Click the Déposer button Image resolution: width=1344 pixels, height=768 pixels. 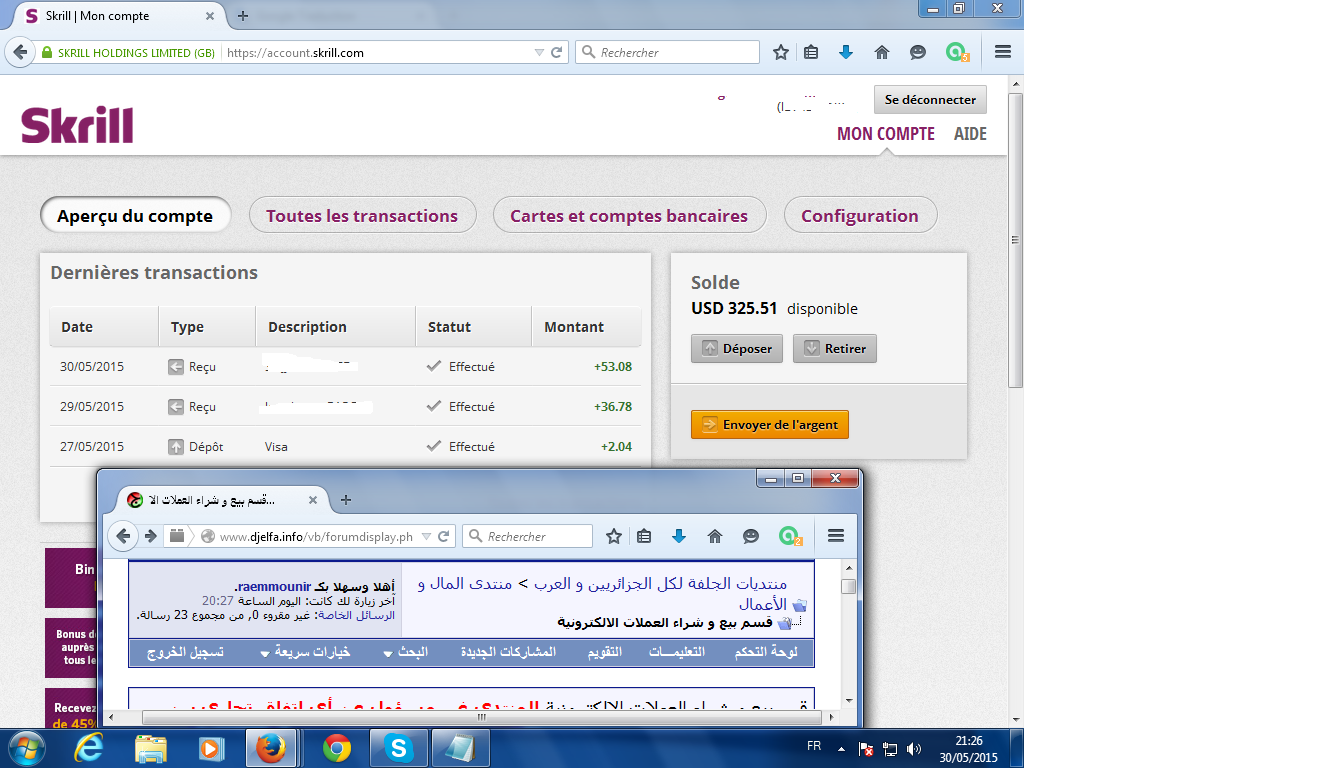pyautogui.click(x=737, y=349)
